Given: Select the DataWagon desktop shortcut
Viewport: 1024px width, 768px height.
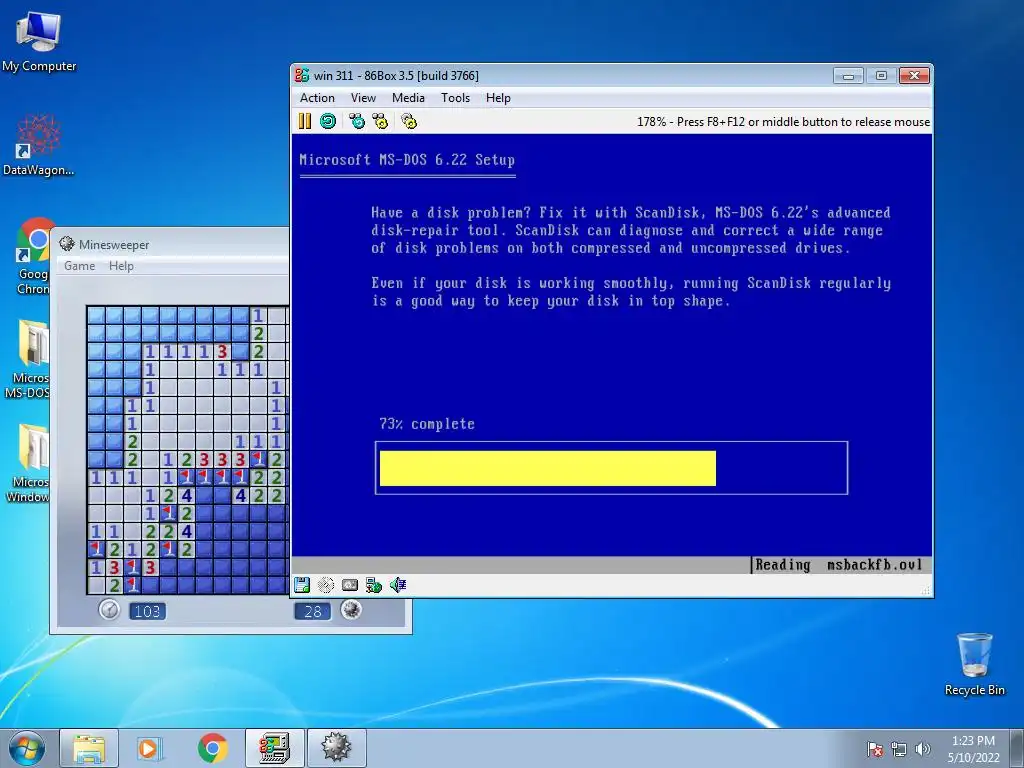Looking at the screenshot, I should [x=39, y=145].
